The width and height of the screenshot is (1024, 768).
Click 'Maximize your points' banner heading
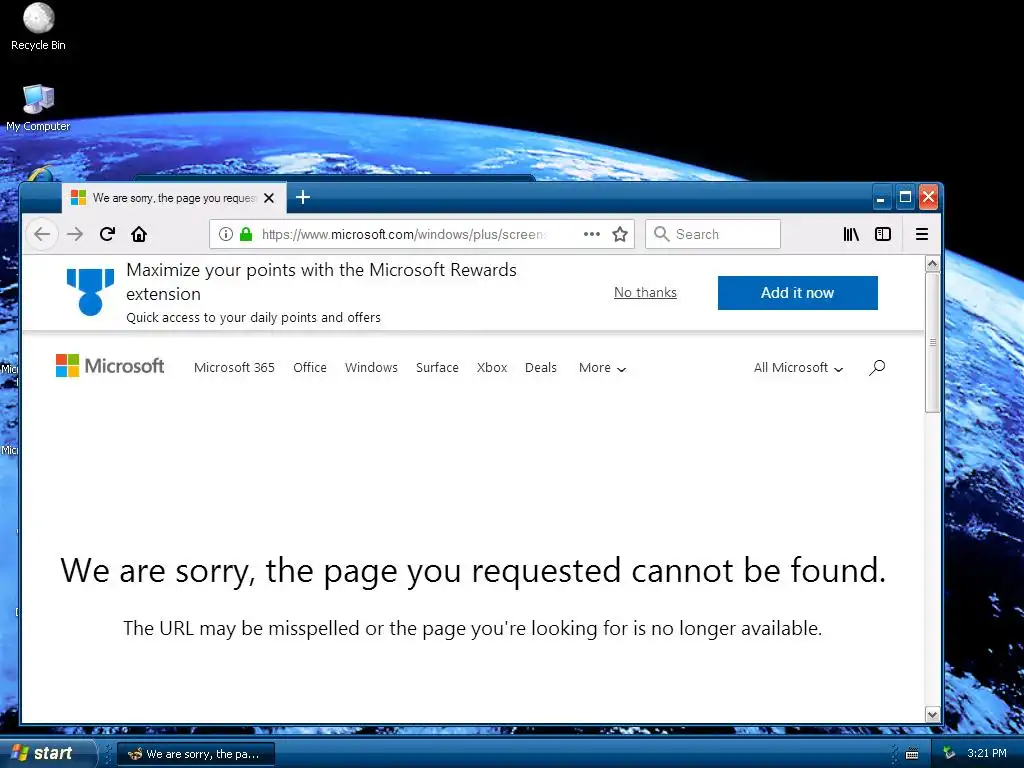click(x=321, y=281)
